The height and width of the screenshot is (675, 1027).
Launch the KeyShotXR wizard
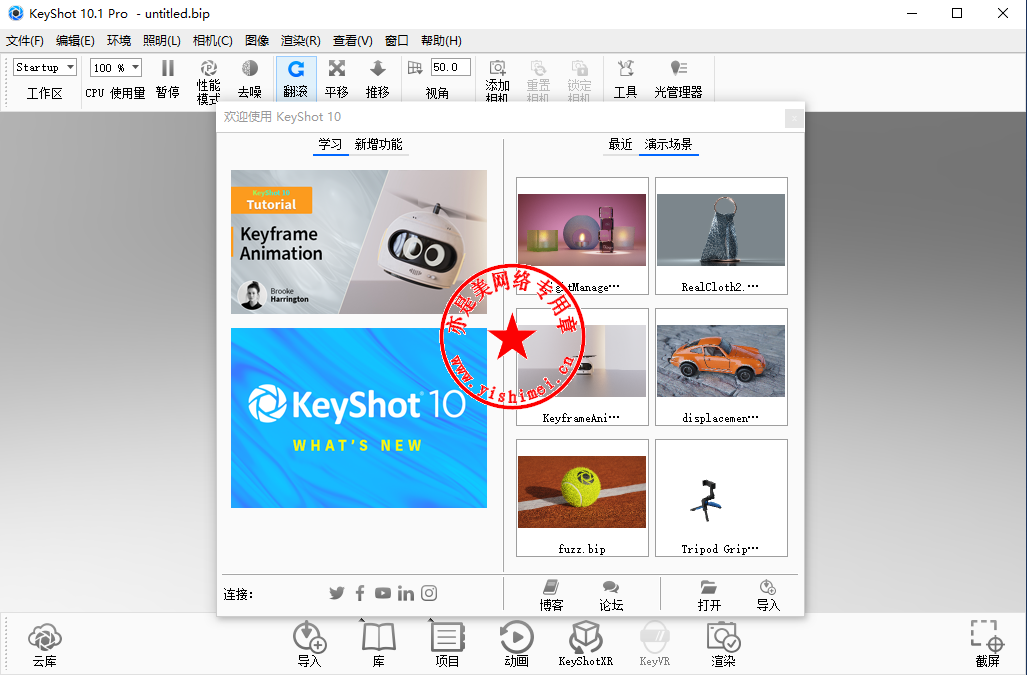tap(586, 645)
